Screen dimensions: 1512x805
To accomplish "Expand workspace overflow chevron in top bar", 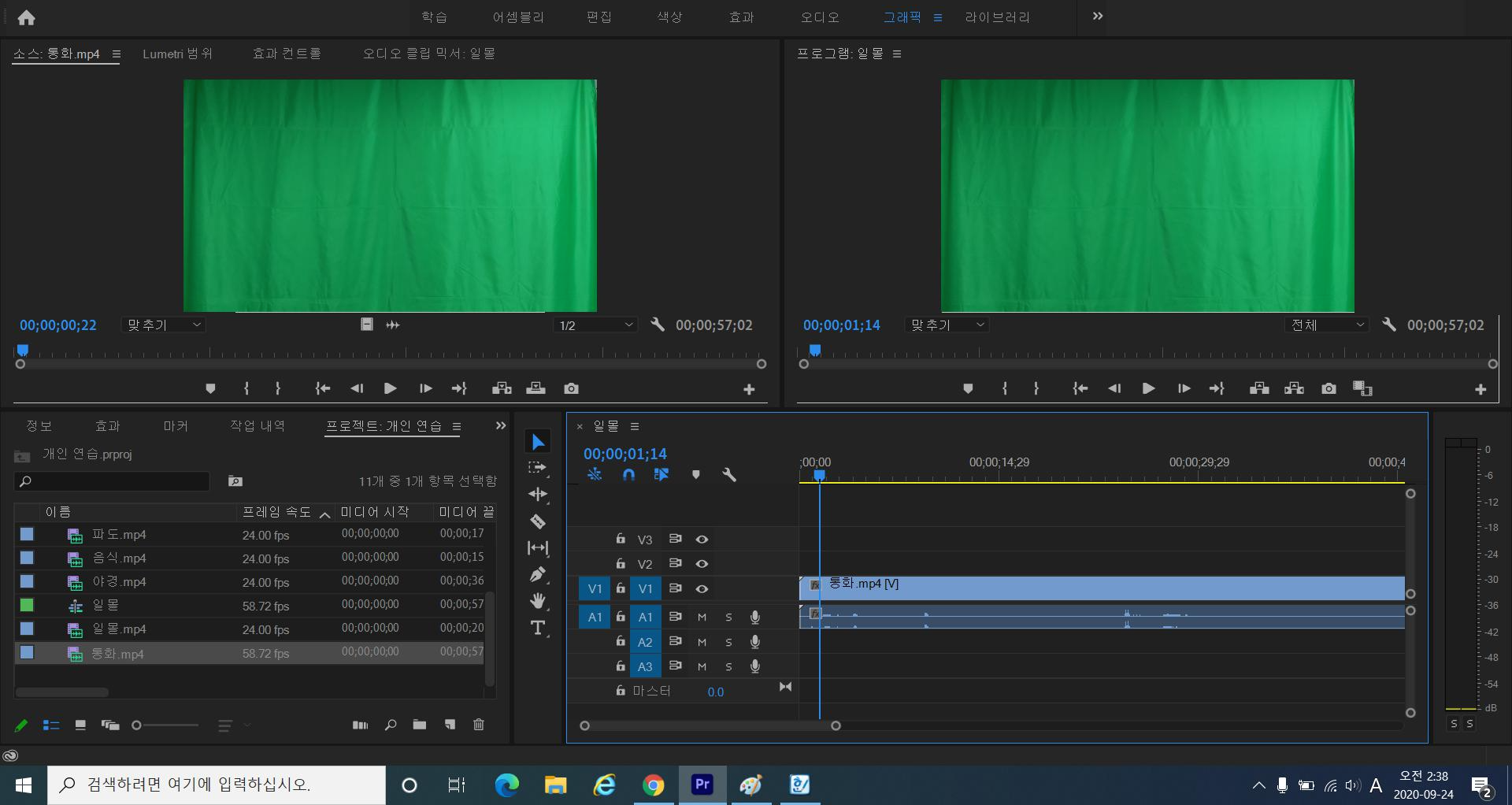I will [1098, 17].
